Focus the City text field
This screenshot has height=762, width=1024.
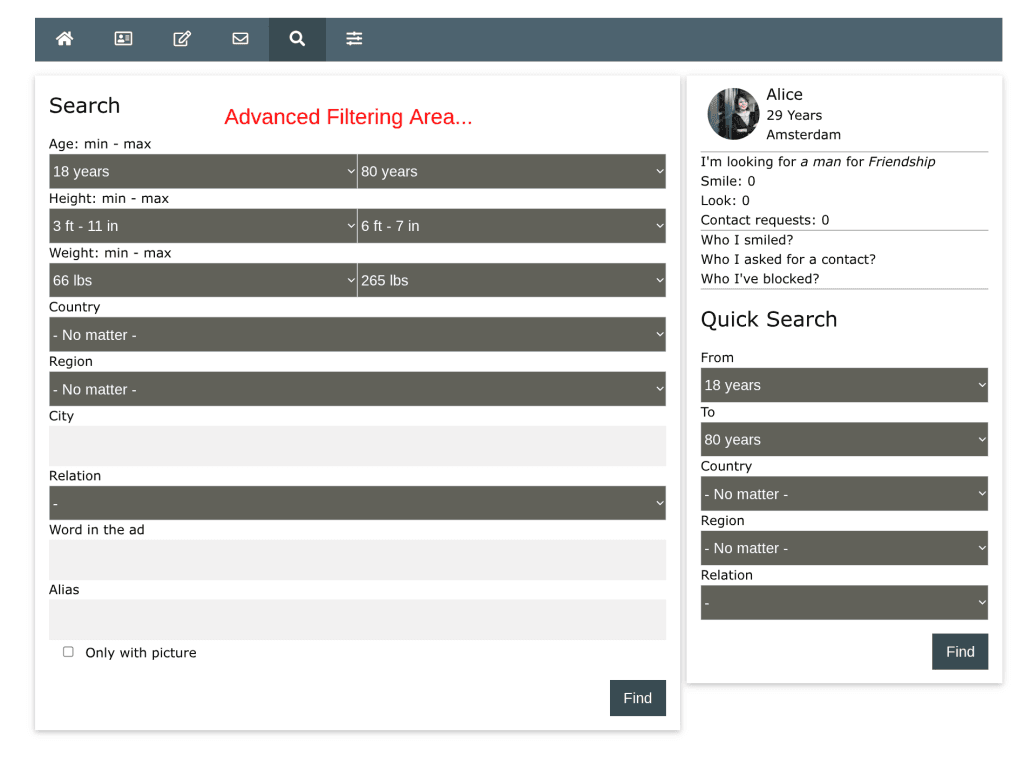click(x=357, y=446)
